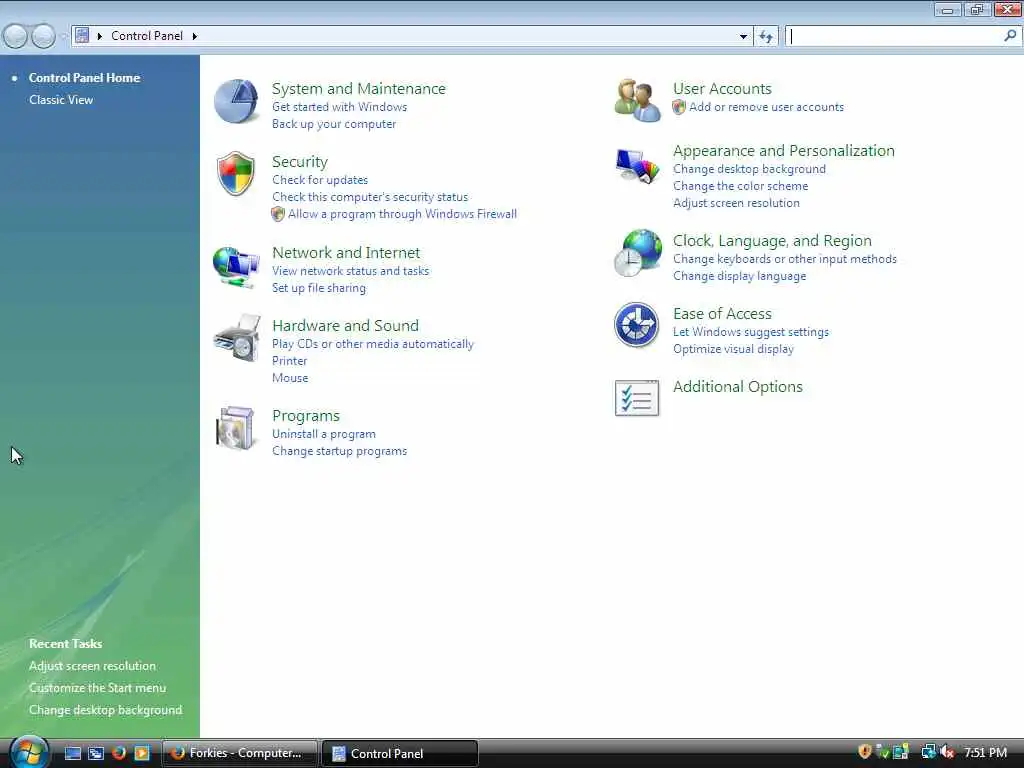Click Change display language
Image resolution: width=1024 pixels, height=768 pixels.
[739, 276]
